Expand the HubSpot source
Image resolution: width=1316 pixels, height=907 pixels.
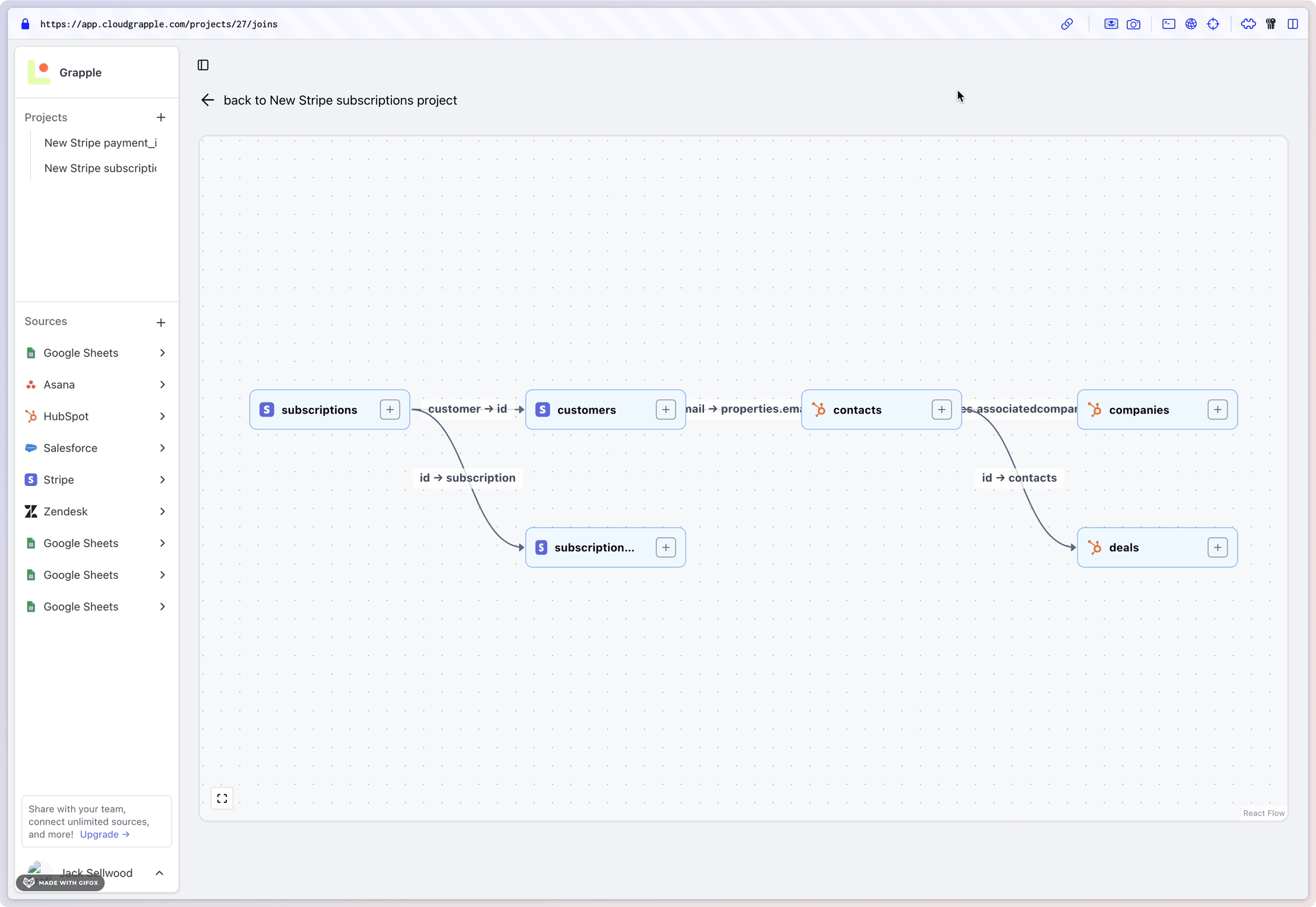tap(162, 416)
